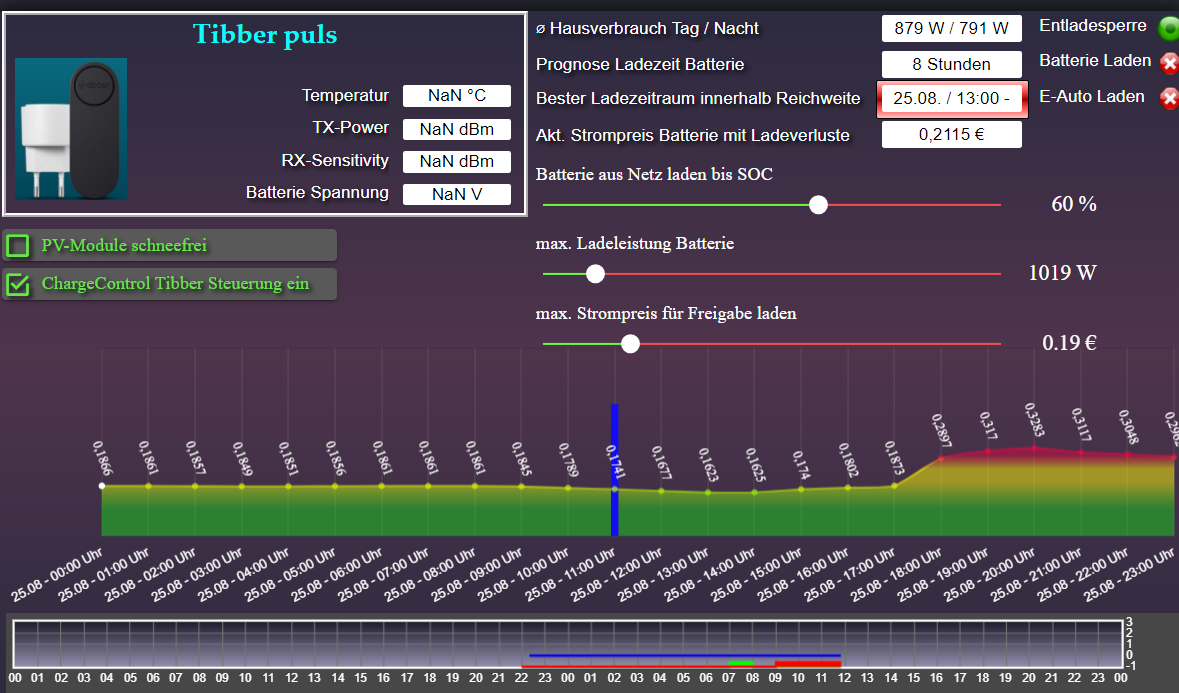Image resolution: width=1179 pixels, height=693 pixels.
Task: Click the Batterie aus Netz laden bis SOC label
Action: pyautogui.click(x=654, y=174)
